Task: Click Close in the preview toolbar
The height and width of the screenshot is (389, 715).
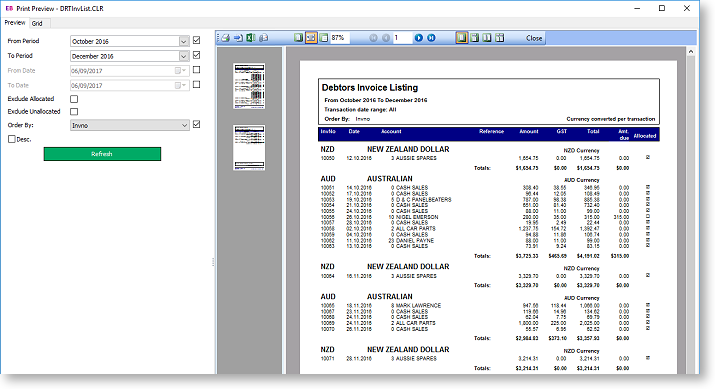Action: point(534,38)
